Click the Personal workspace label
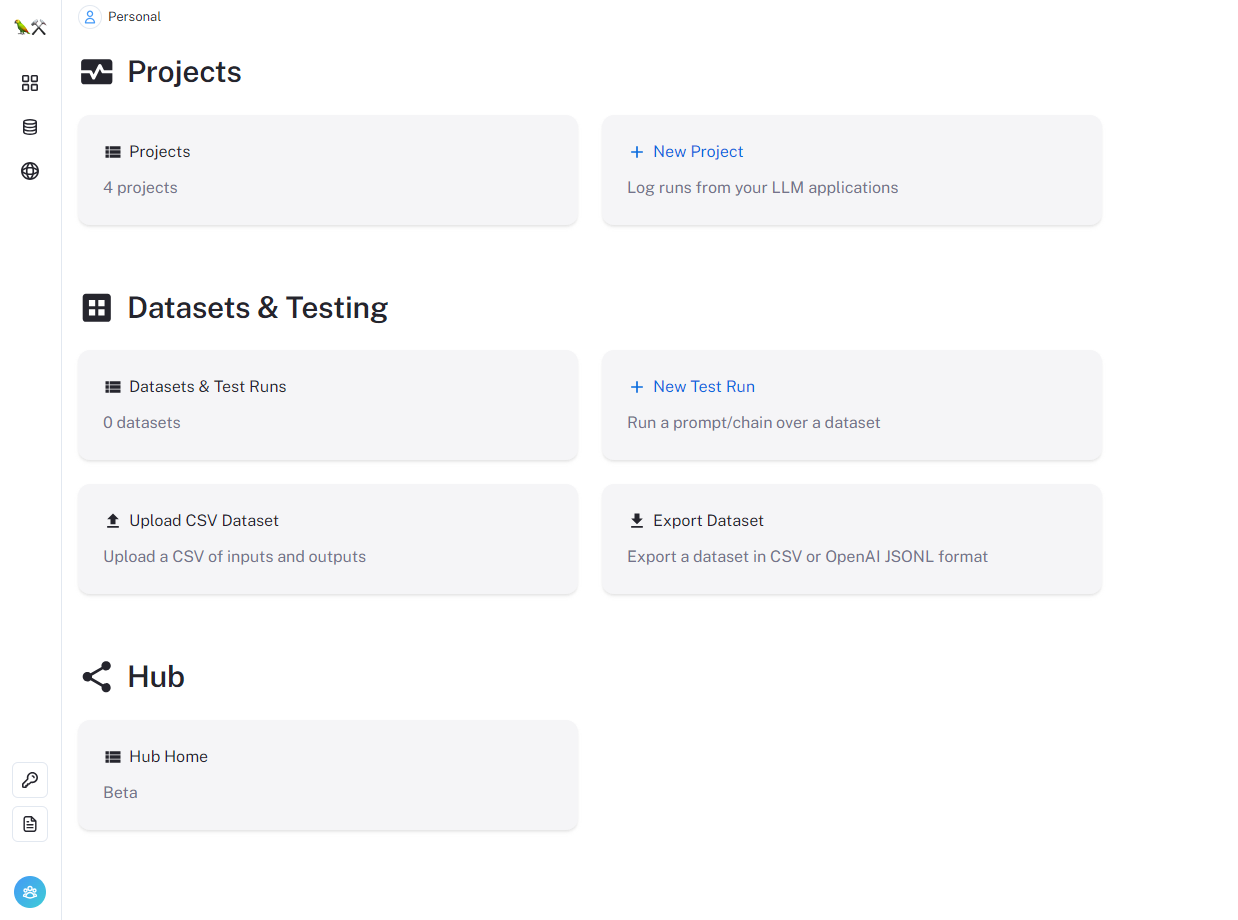Viewport: 1238px width, 920px height. pos(134,17)
